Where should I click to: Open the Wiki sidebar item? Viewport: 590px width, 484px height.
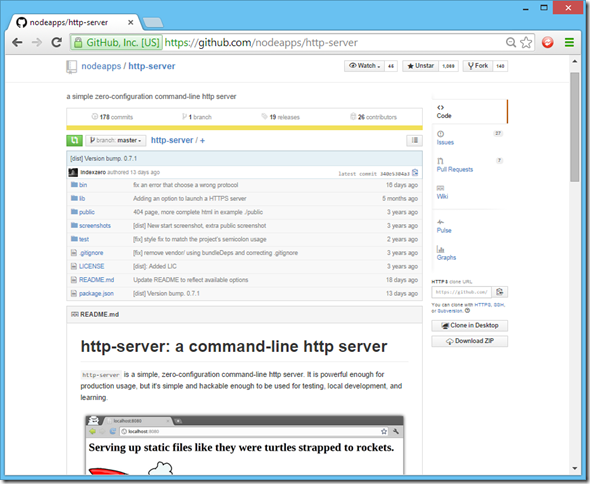click(442, 196)
